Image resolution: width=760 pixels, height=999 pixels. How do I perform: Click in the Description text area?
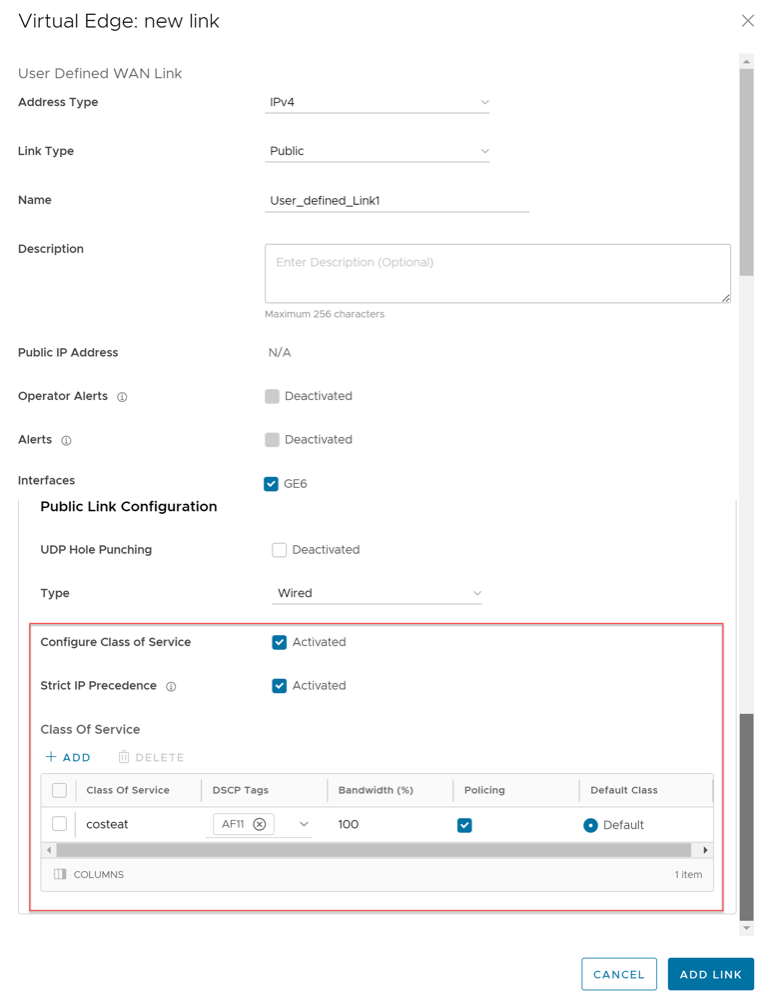tap(497, 273)
